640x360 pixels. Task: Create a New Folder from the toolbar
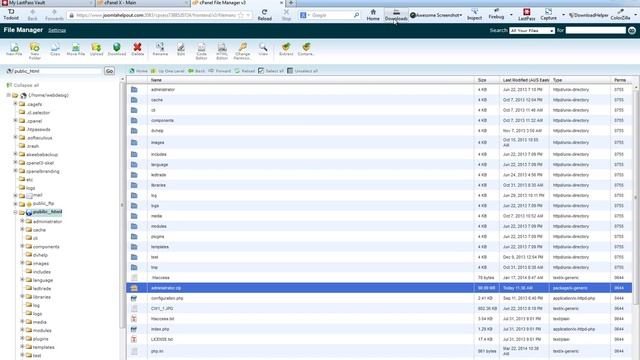35,51
